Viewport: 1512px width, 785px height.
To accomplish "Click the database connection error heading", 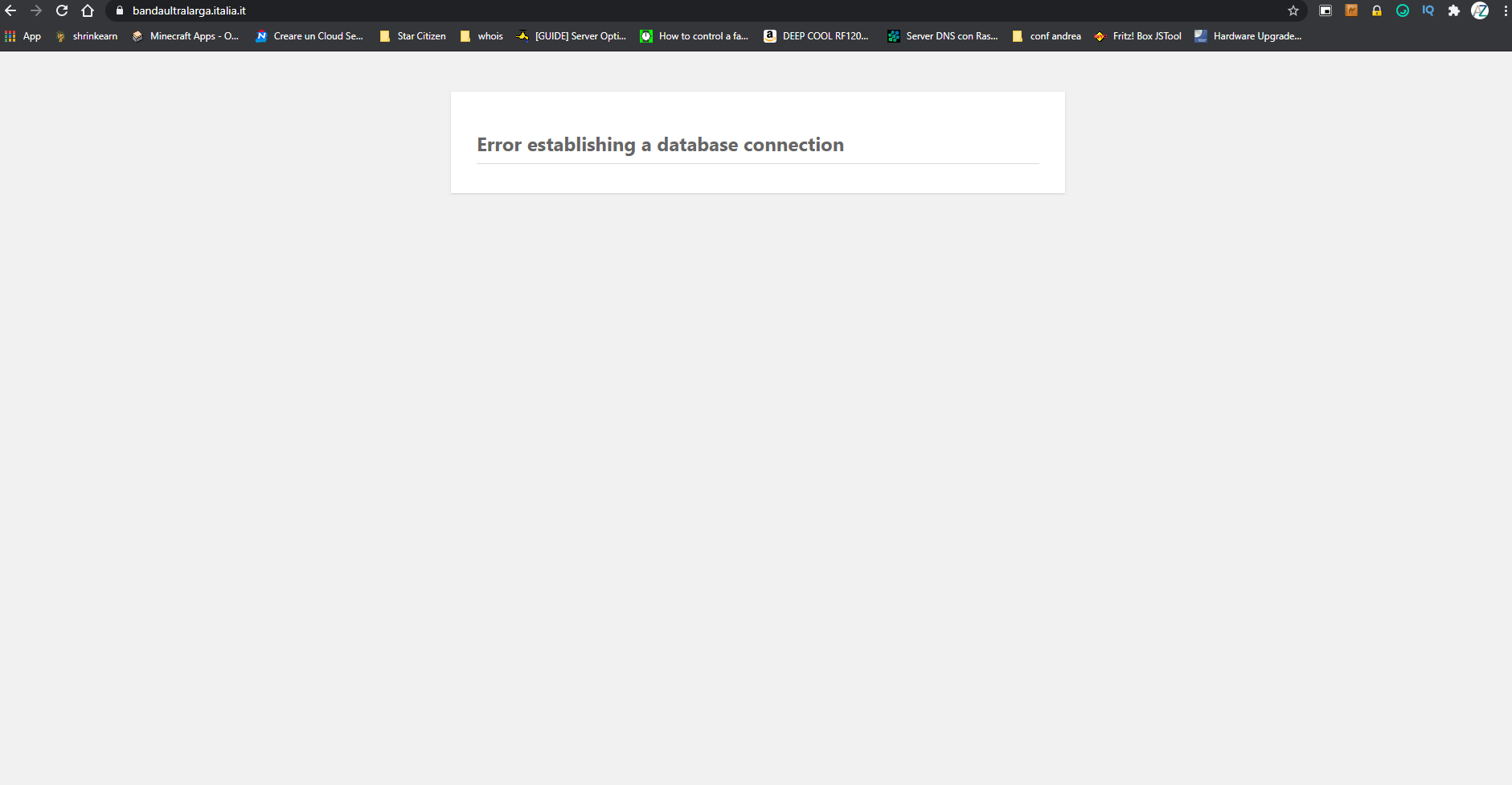I will tap(660, 145).
